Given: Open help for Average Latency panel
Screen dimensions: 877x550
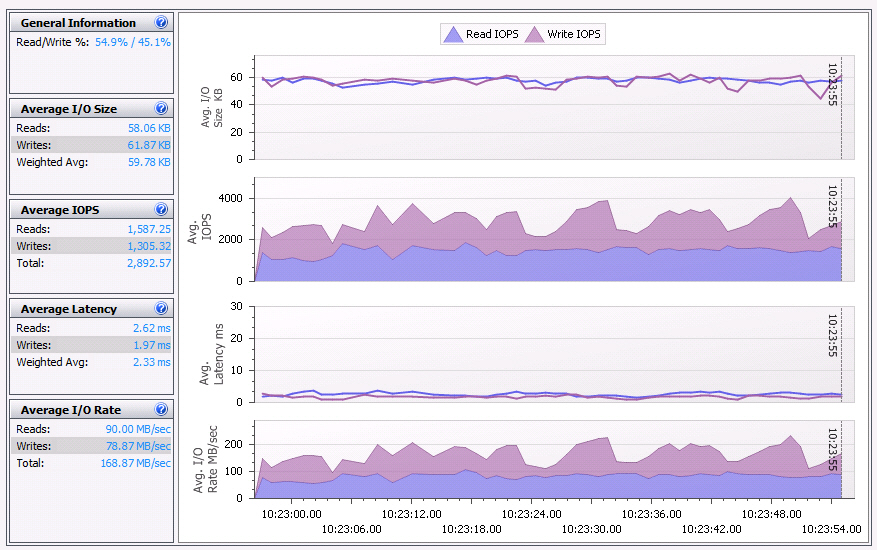Looking at the screenshot, I should click(161, 308).
